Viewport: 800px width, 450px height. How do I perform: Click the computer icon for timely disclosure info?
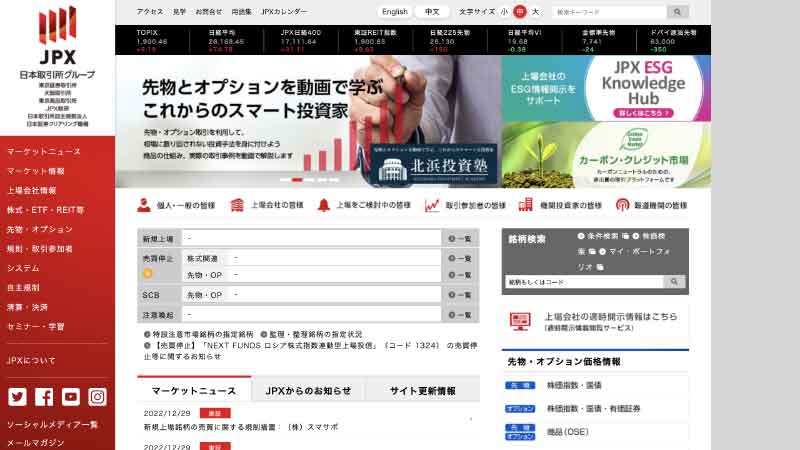(520, 321)
